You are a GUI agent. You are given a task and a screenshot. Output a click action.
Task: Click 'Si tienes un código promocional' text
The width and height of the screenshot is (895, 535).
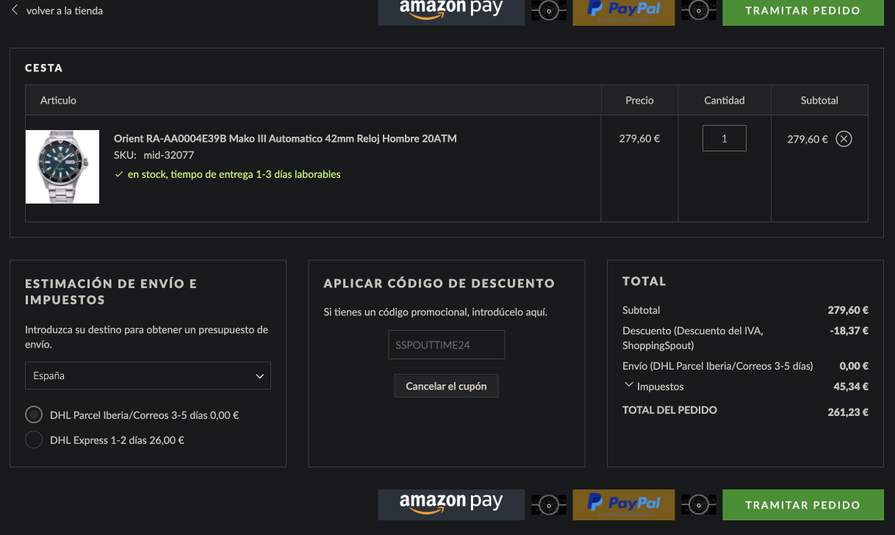point(435,312)
